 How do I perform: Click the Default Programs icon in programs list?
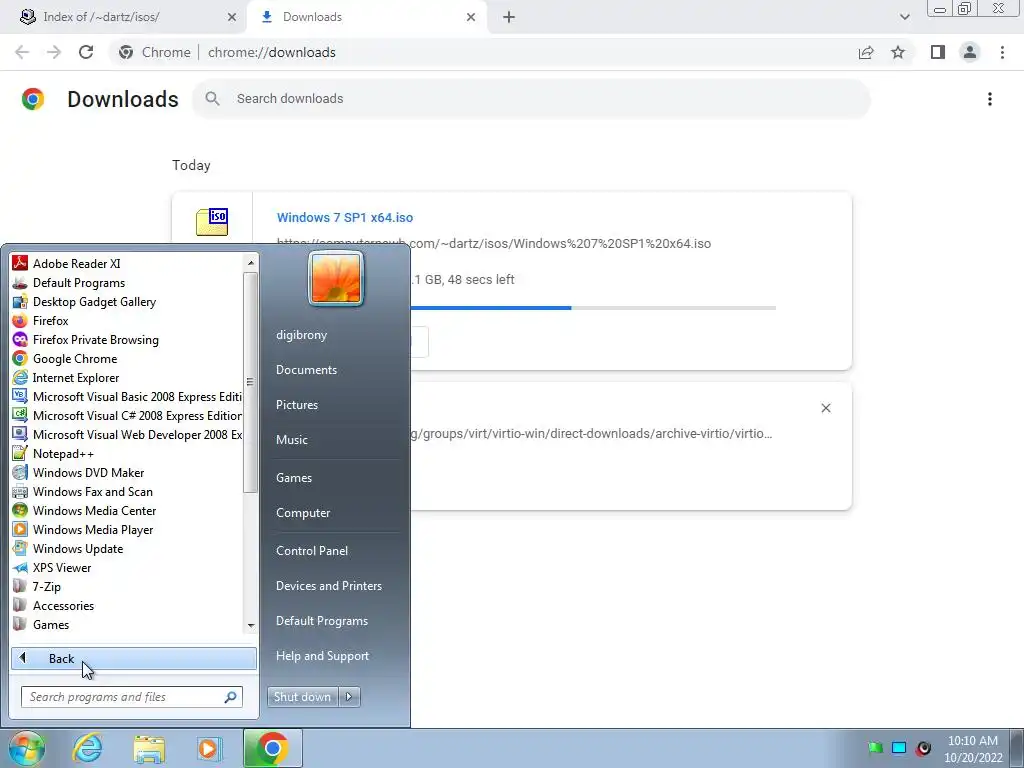(20, 282)
